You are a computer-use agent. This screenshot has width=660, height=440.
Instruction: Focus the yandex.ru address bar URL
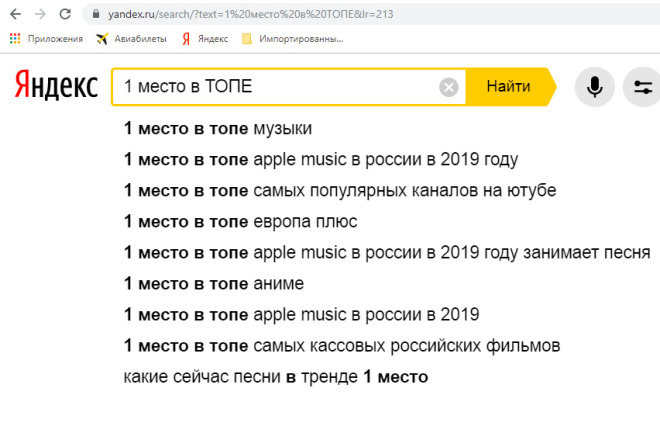pyautogui.click(x=250, y=14)
